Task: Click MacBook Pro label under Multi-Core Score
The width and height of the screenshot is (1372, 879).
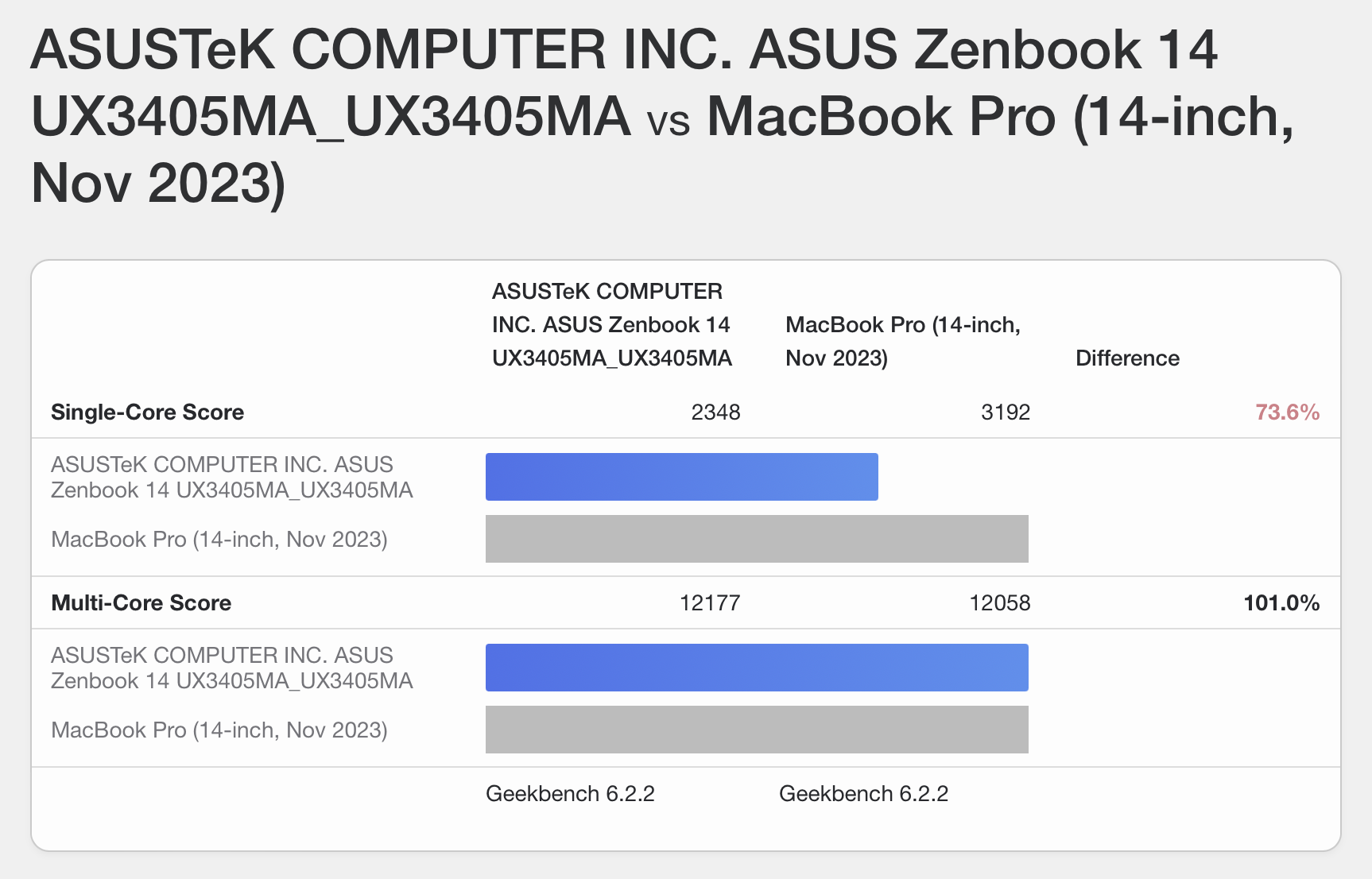Action: coord(219,730)
